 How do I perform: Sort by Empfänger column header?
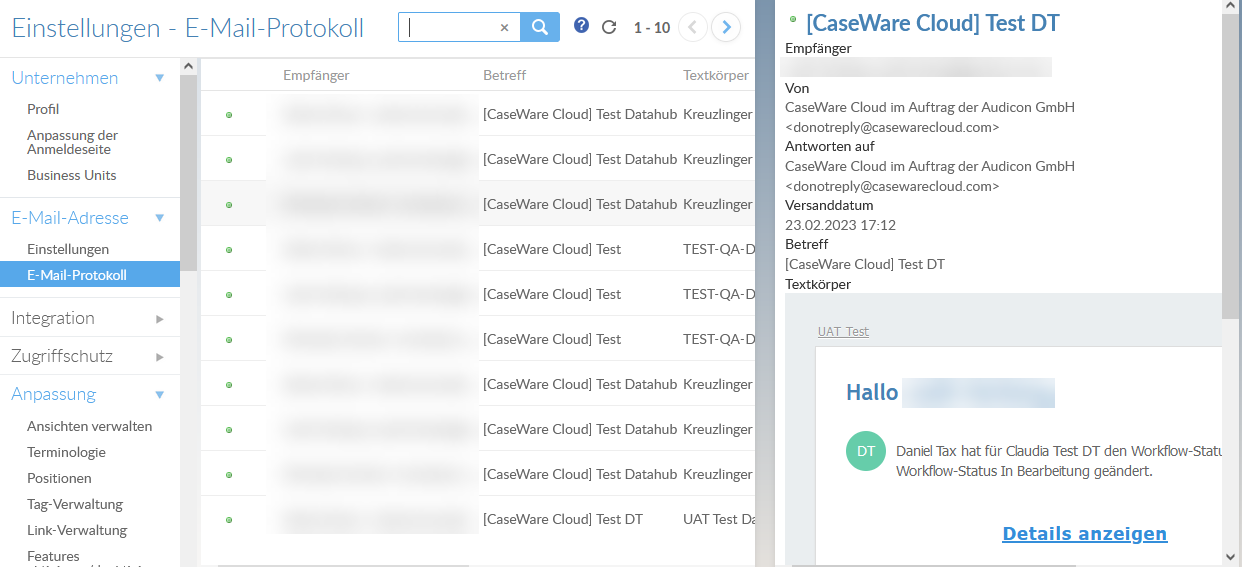click(x=316, y=75)
